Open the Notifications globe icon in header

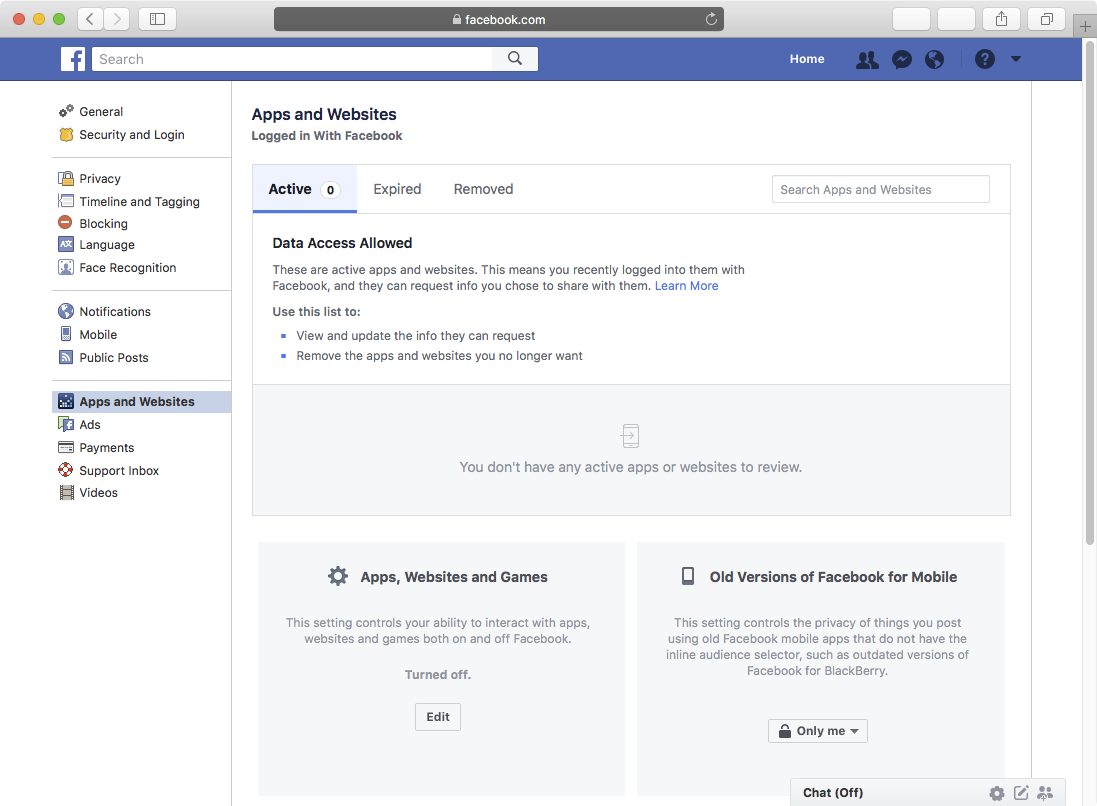pyautogui.click(x=934, y=59)
